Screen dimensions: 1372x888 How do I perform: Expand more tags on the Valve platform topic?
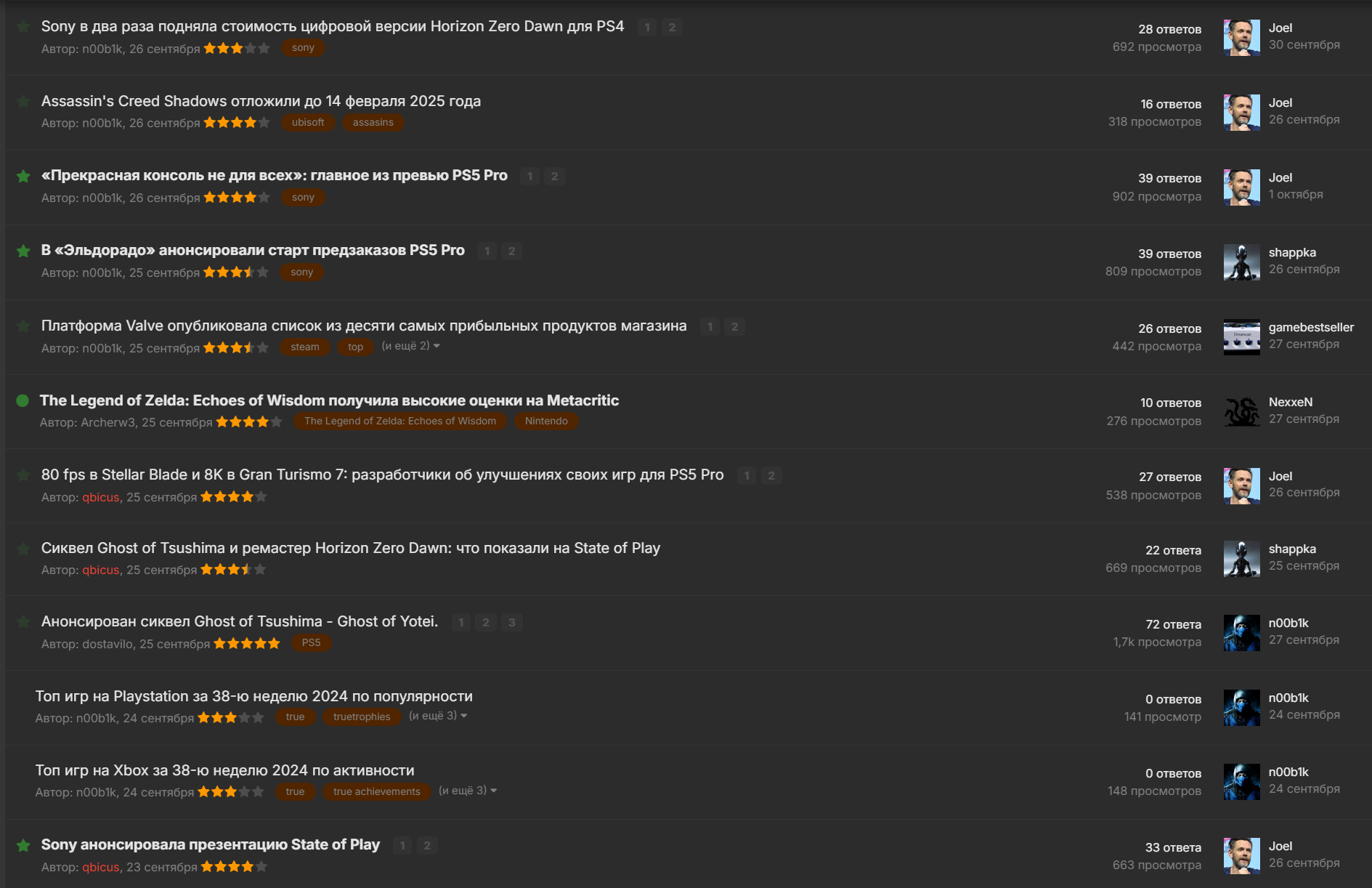click(x=410, y=346)
